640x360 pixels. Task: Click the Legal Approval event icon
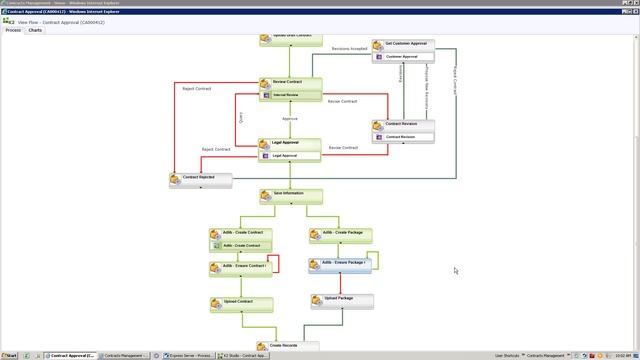[265, 156]
